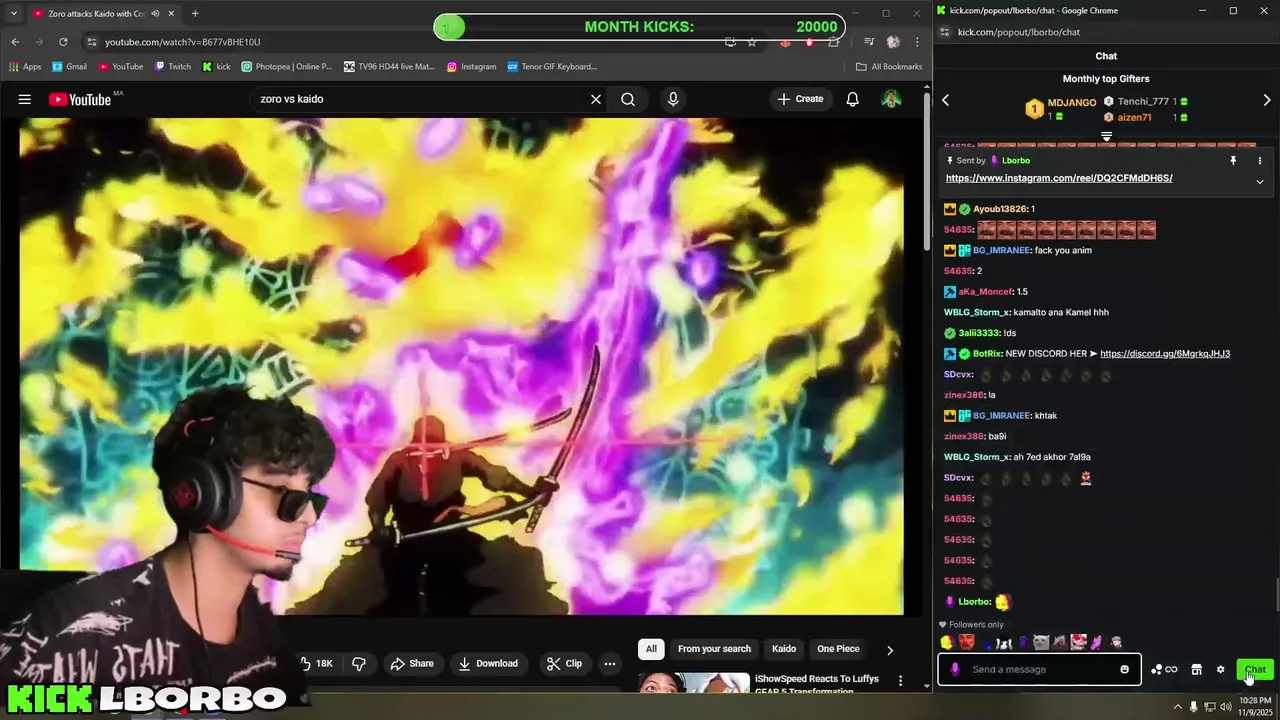Open the YouTube hamburger guide menu
Viewport: 1280px width, 720px height.
coord(25,99)
